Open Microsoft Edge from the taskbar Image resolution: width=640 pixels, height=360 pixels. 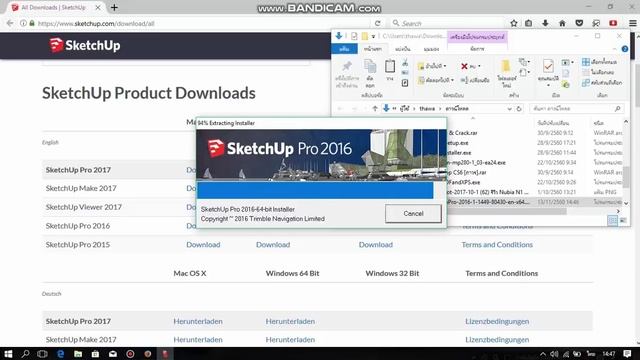coord(61,354)
